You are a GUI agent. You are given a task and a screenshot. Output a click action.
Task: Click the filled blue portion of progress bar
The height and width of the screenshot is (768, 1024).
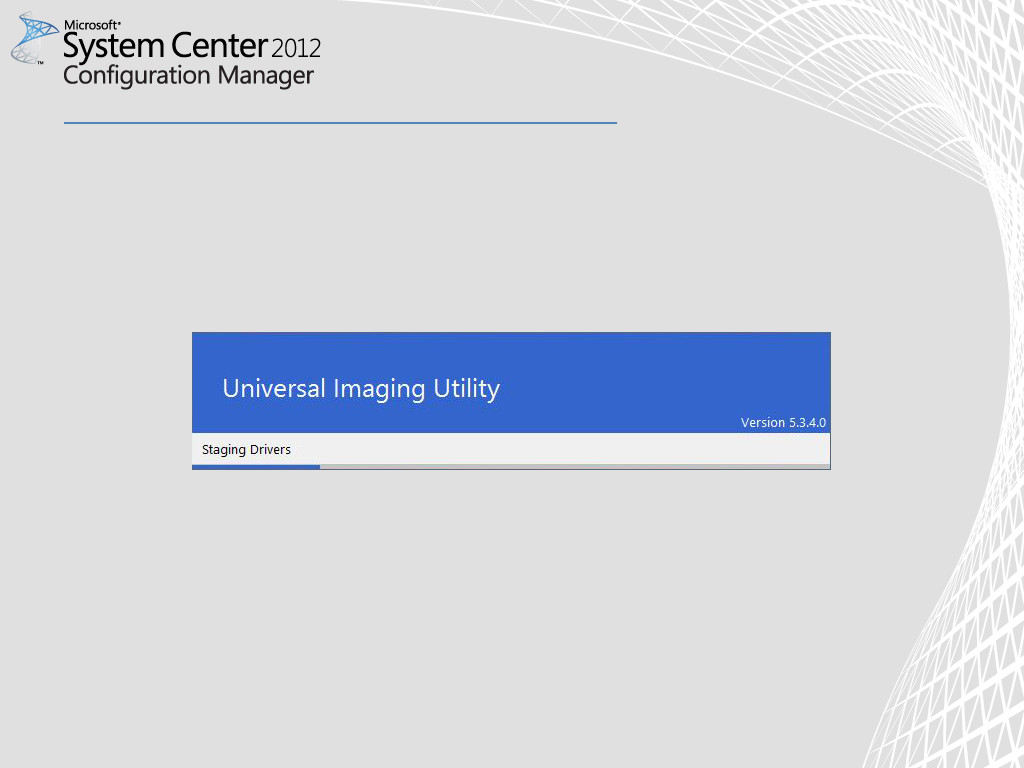[256, 466]
